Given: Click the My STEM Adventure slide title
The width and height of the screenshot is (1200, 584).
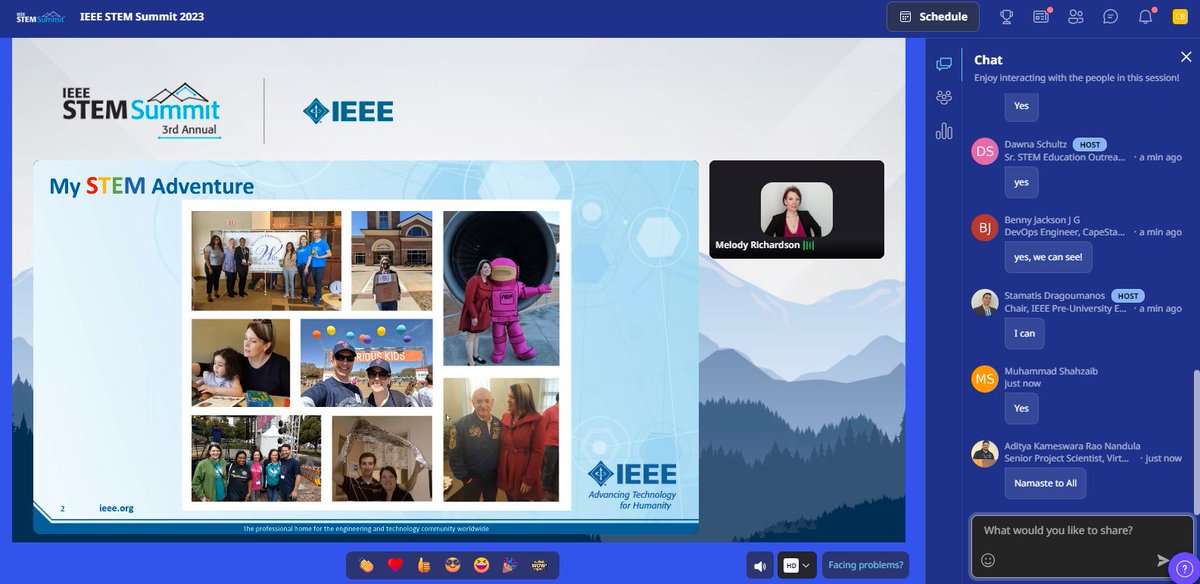Looking at the screenshot, I should click(x=151, y=186).
